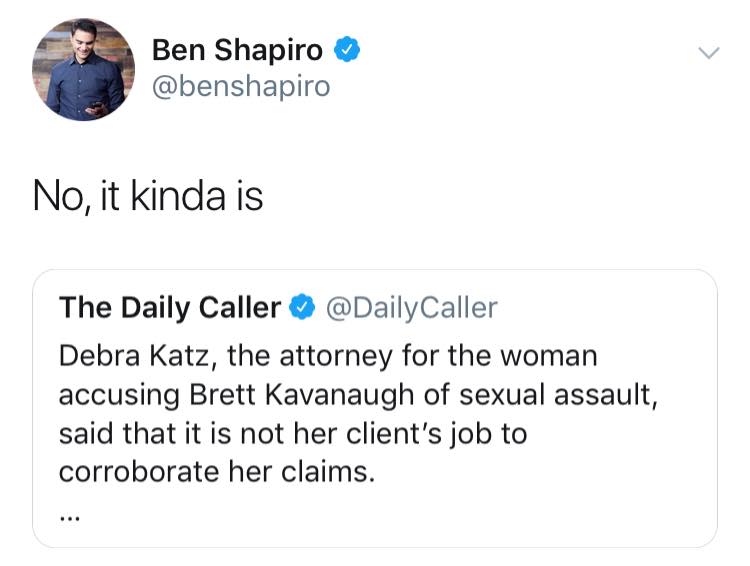Click the "Debra Katz, the attorney" line
The height and width of the screenshot is (566, 750).
point(328,357)
